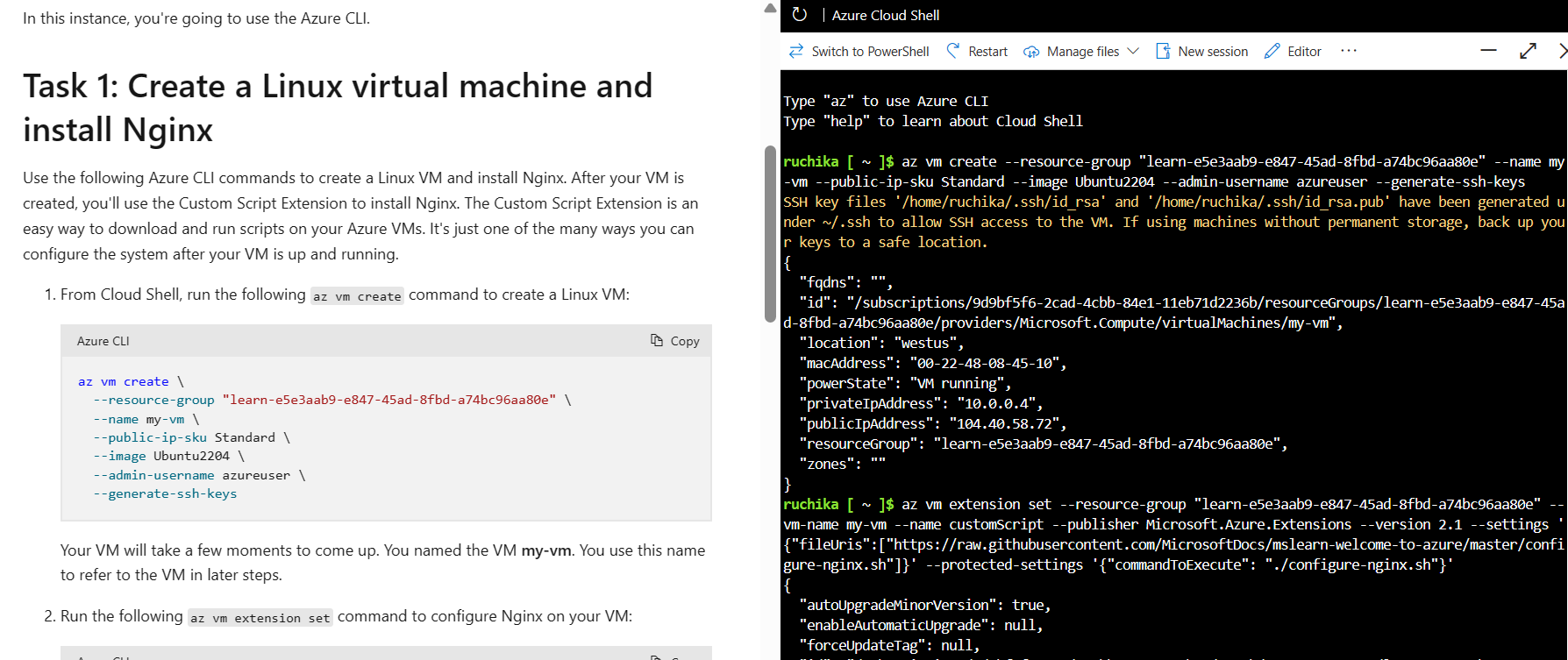The width and height of the screenshot is (1568, 660).
Task: Click the "powerState" output line
Action: click(x=905, y=383)
